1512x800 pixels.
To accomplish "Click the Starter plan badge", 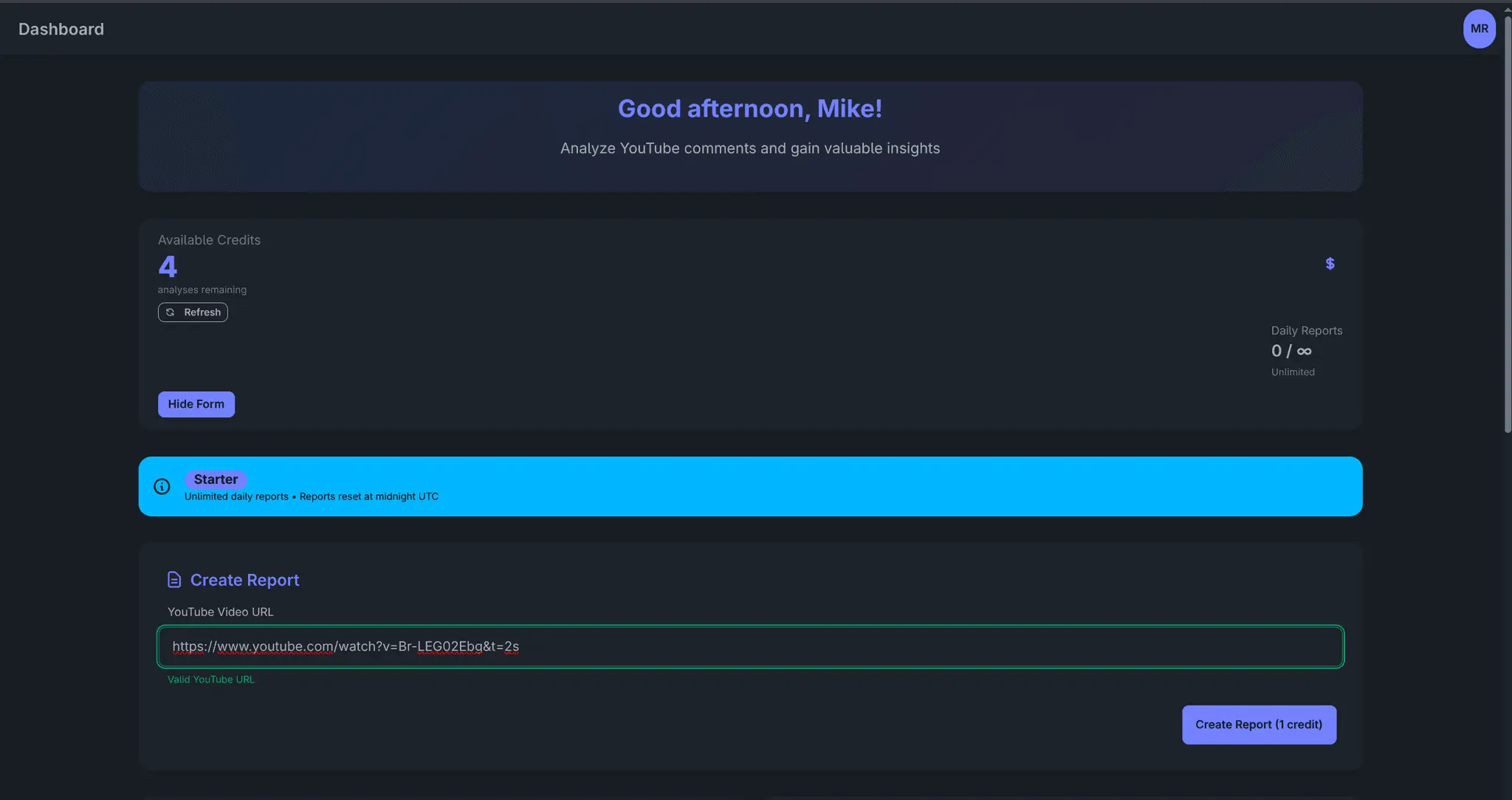I will (216, 479).
